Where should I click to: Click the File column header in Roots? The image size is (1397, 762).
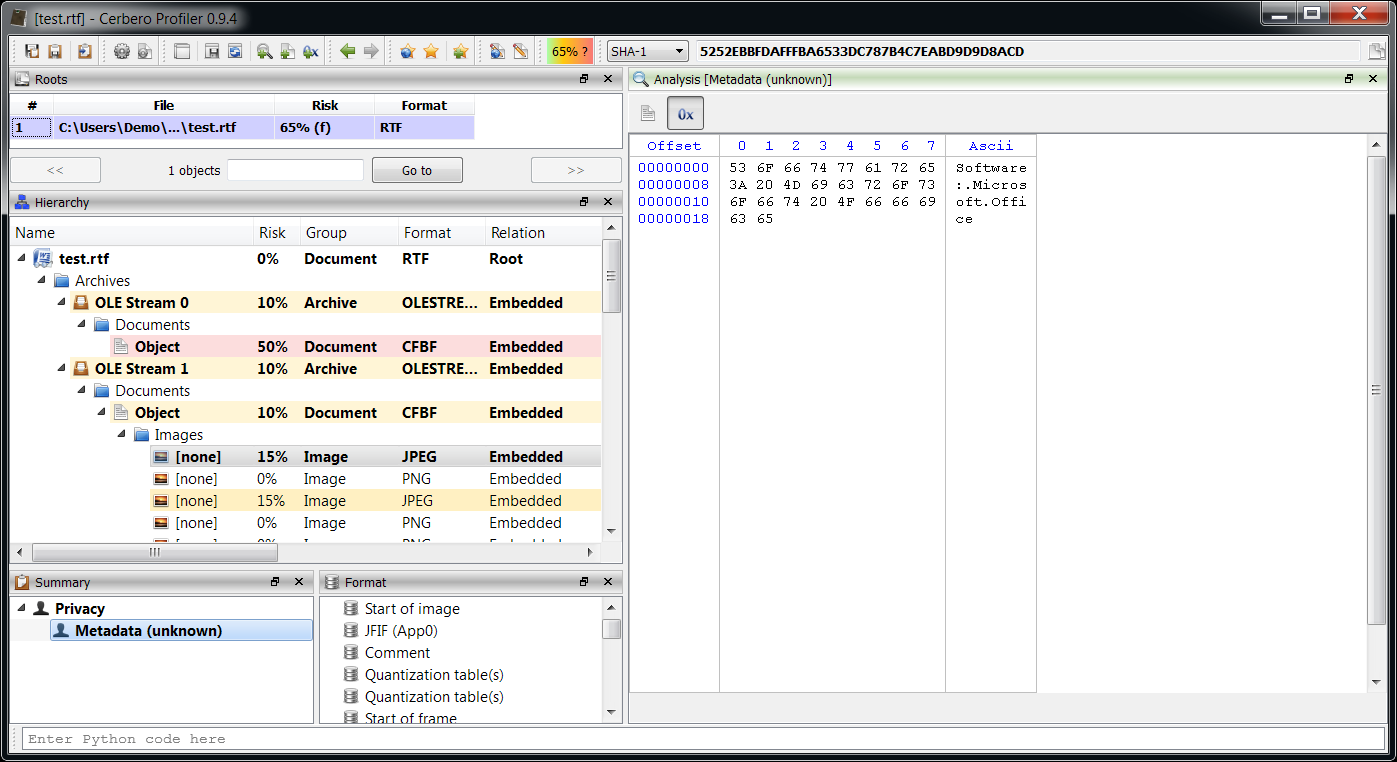pyautogui.click(x=164, y=105)
